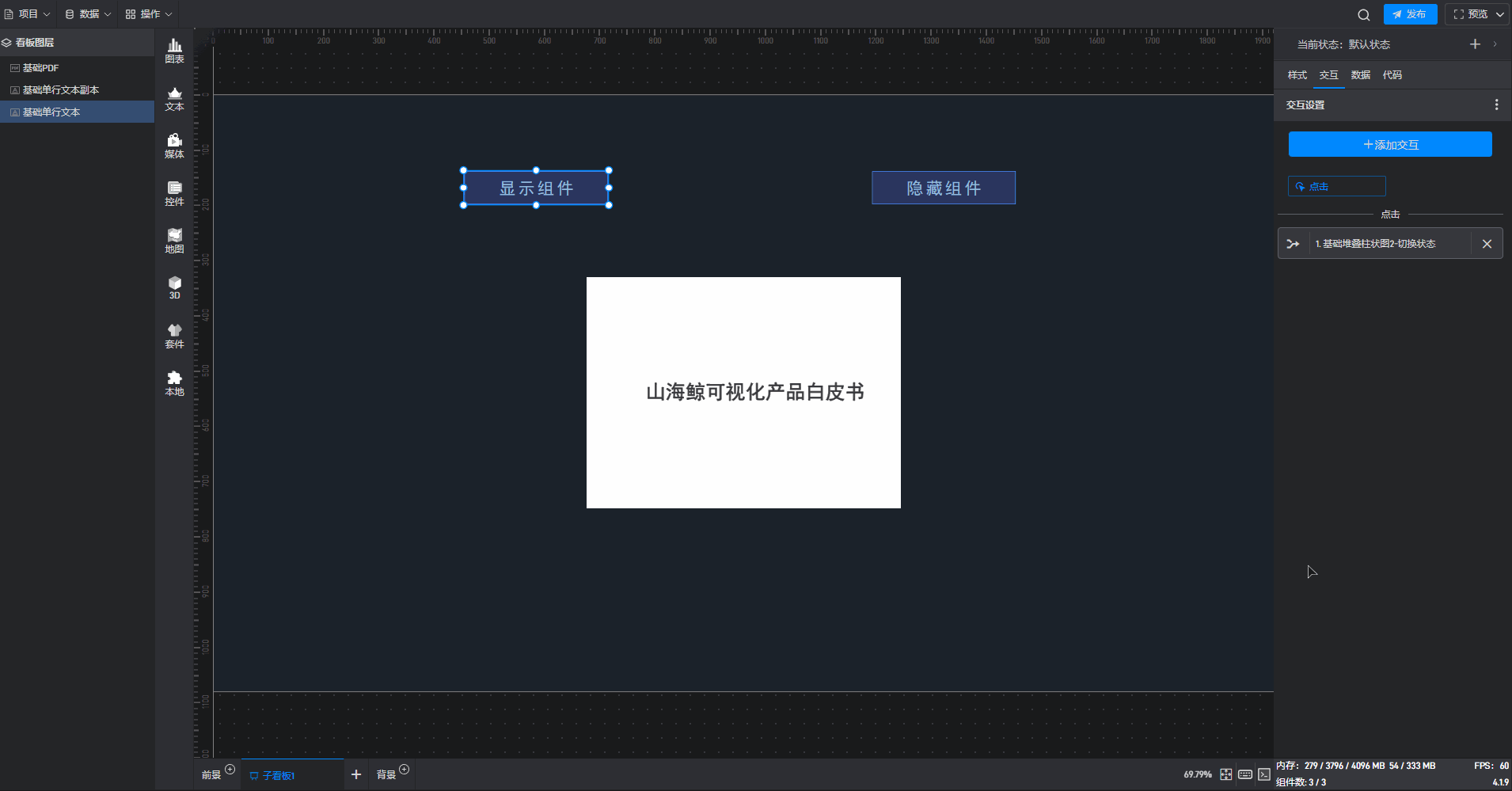The image size is (1512, 791).
Task: Open the 媒体 media components panel
Action: (174, 146)
